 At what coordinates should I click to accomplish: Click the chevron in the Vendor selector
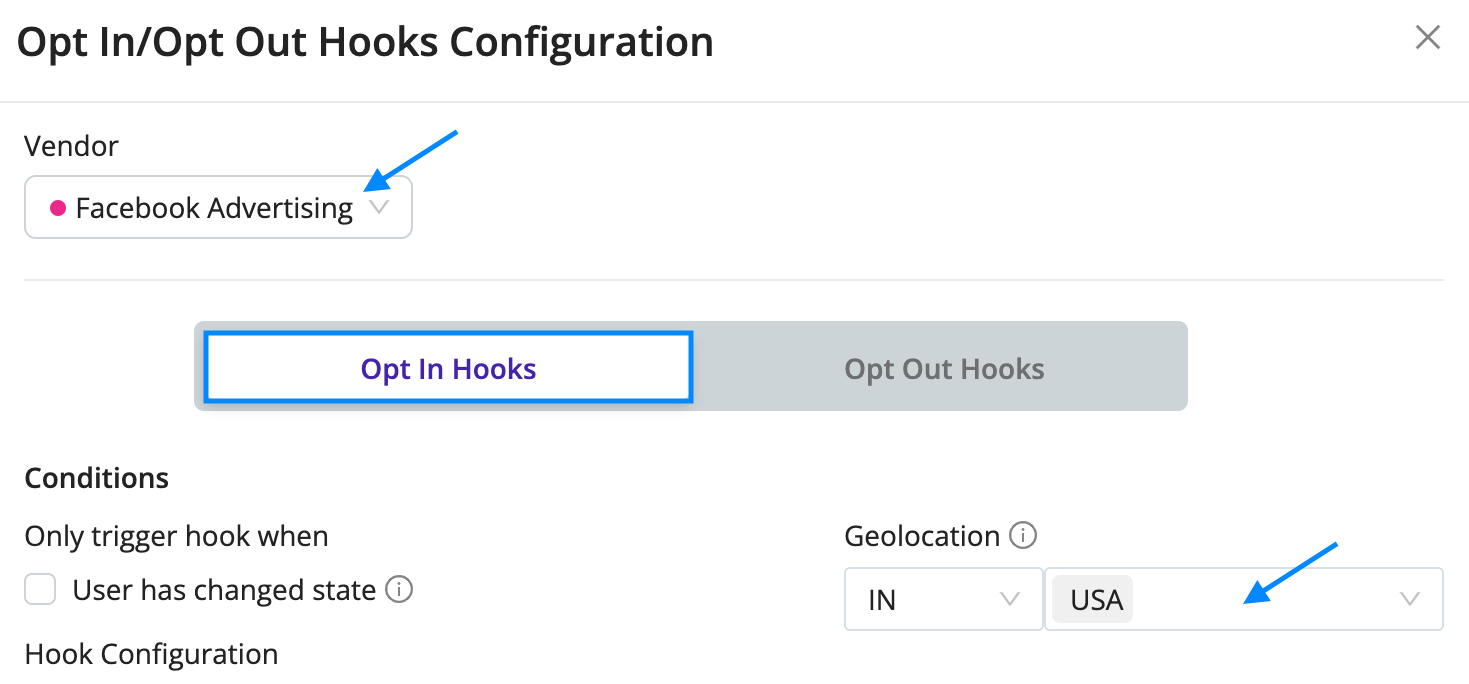tap(379, 208)
